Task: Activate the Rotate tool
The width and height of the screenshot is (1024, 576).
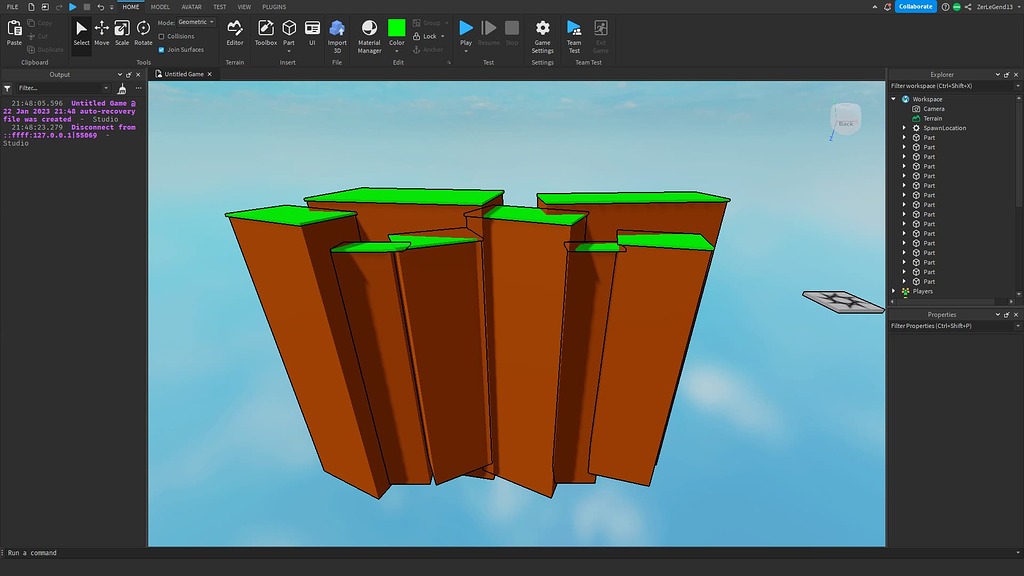Action: [143, 33]
